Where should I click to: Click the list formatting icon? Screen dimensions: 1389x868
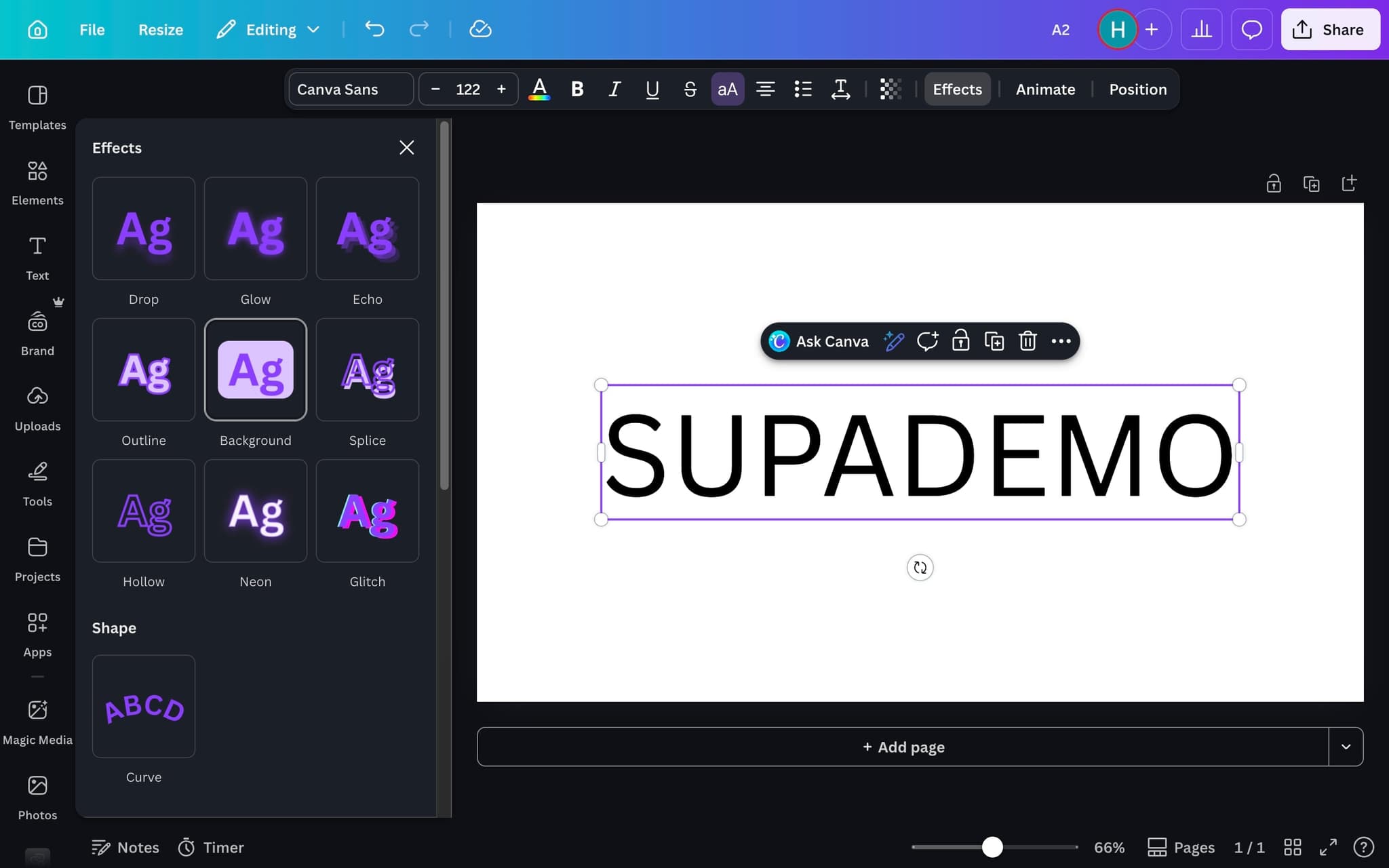click(803, 89)
